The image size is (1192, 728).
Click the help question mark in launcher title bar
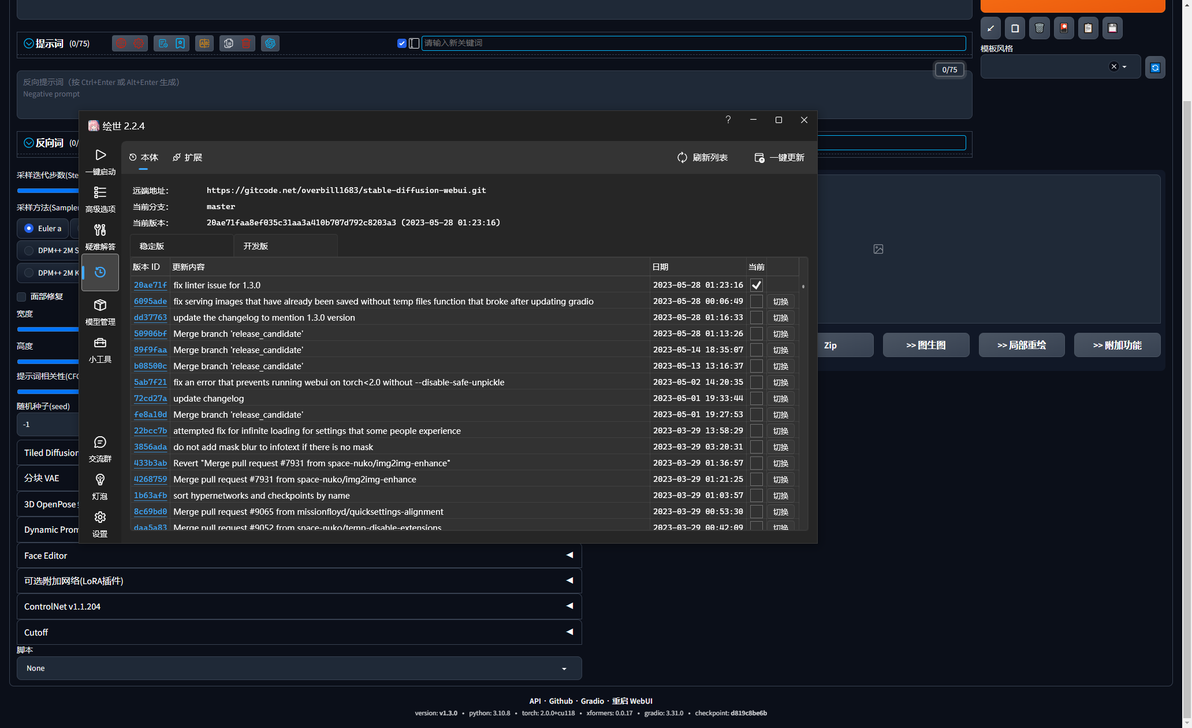point(728,119)
